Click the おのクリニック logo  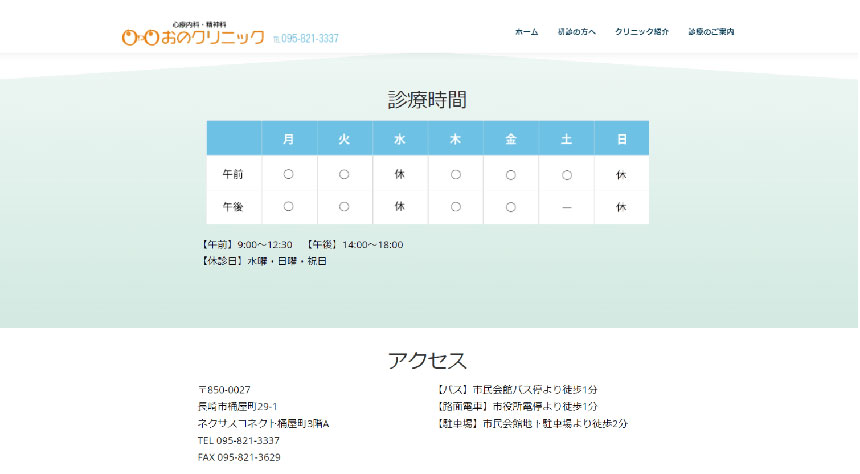point(193,34)
